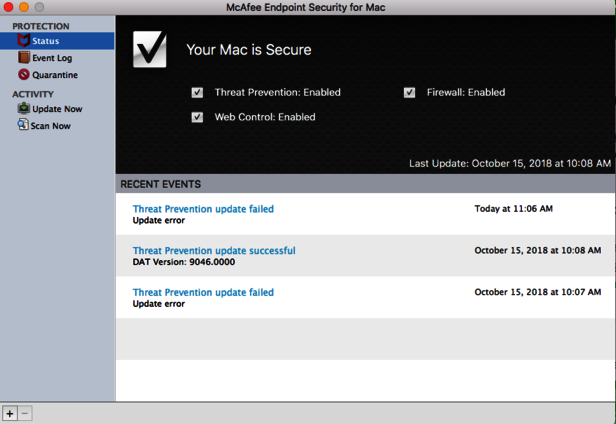The image size is (616, 424).
Task: Toggle the Web Control Enabled checkbox
Action: point(198,117)
